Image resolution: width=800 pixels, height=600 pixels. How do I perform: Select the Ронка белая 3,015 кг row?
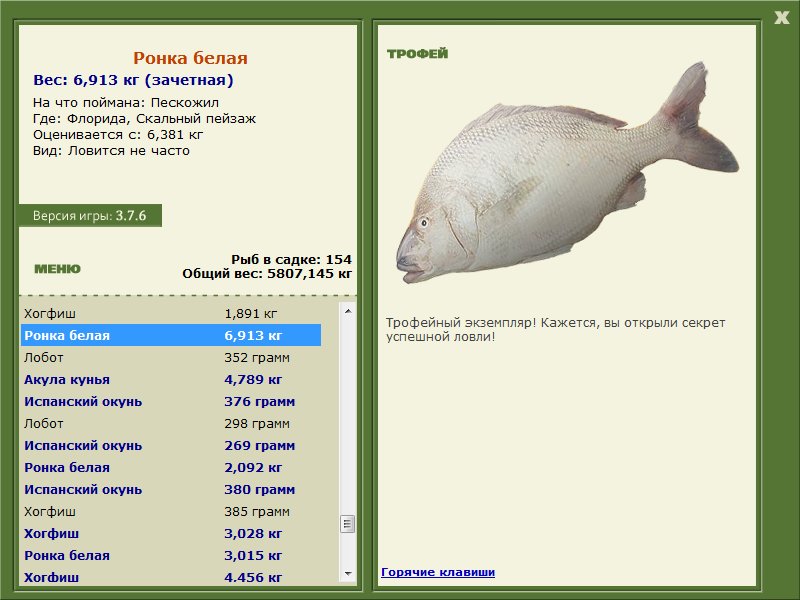(171, 555)
